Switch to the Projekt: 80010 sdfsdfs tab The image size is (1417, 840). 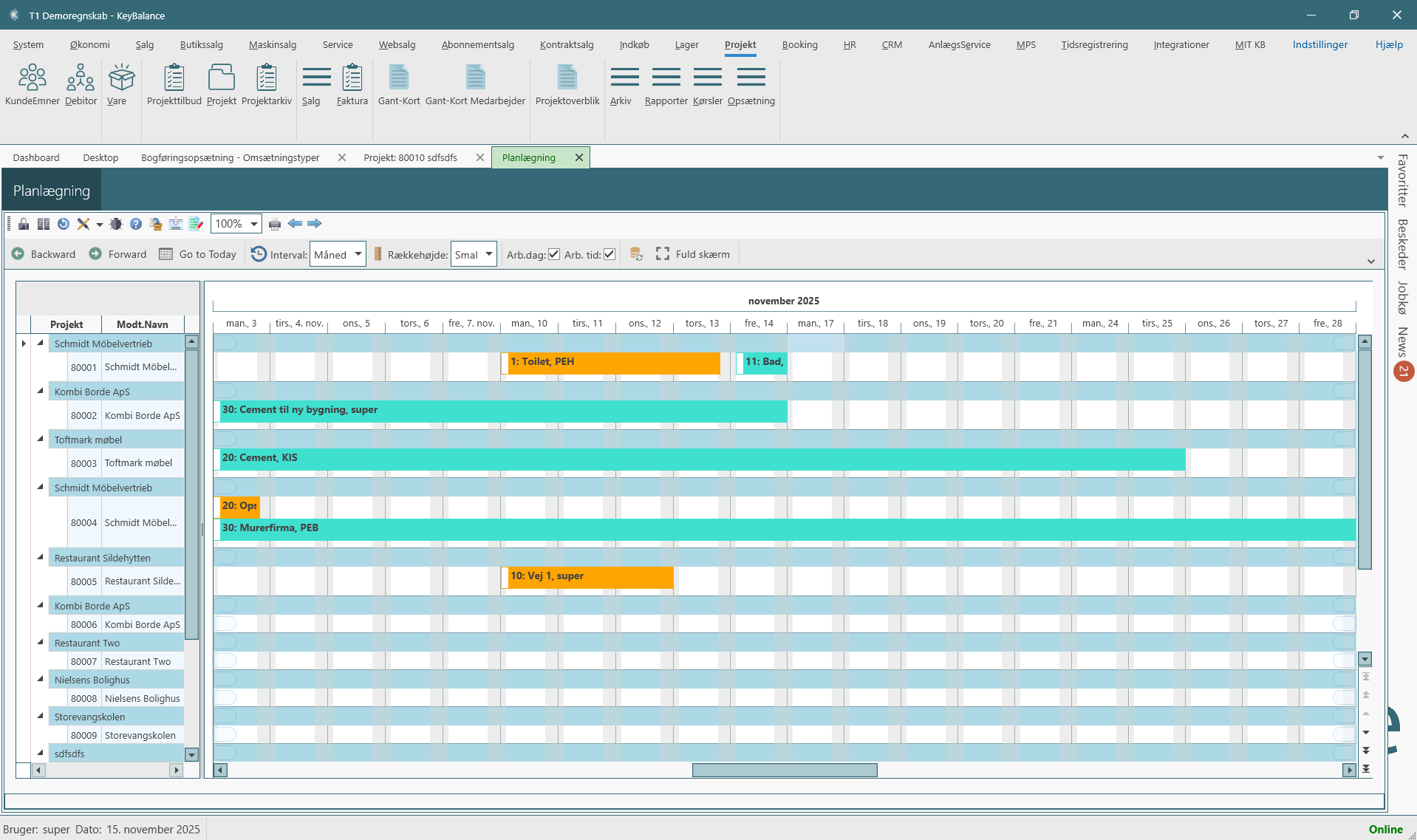coord(410,157)
